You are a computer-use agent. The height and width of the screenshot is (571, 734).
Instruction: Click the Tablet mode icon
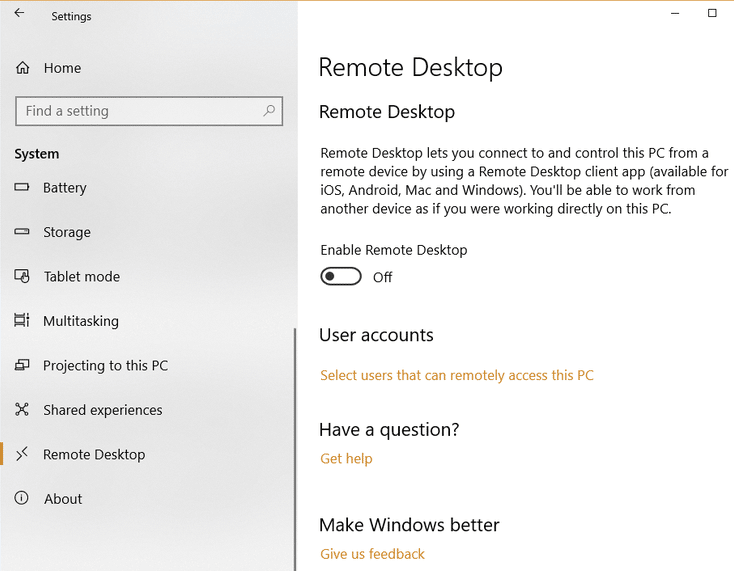click(x=22, y=276)
